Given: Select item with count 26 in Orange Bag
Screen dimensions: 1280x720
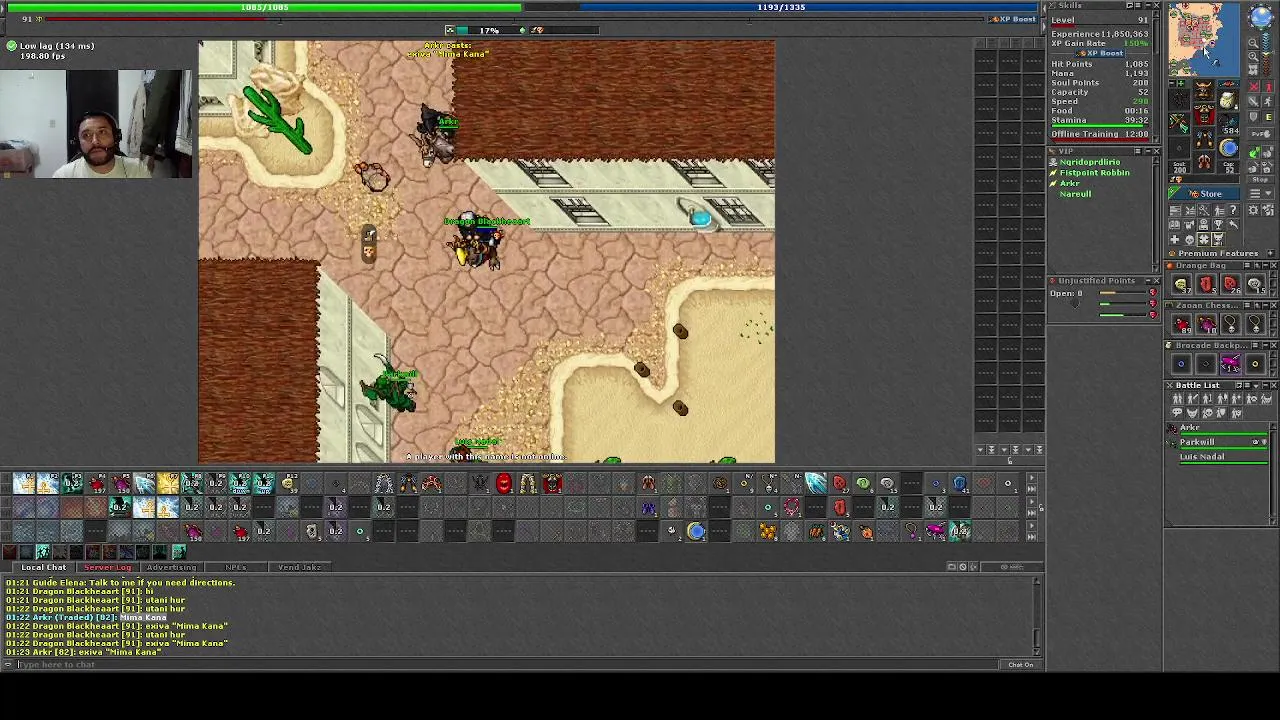Looking at the screenshot, I should [1231, 284].
